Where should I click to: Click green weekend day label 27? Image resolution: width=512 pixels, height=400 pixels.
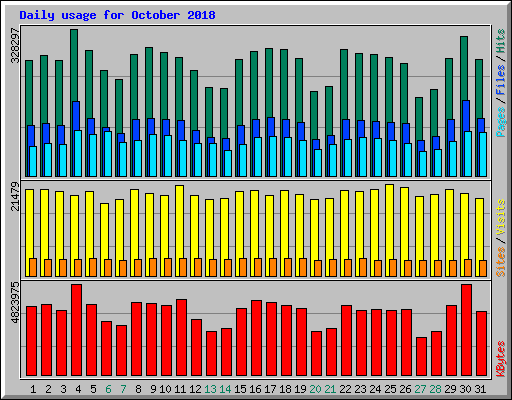[x=420, y=389]
